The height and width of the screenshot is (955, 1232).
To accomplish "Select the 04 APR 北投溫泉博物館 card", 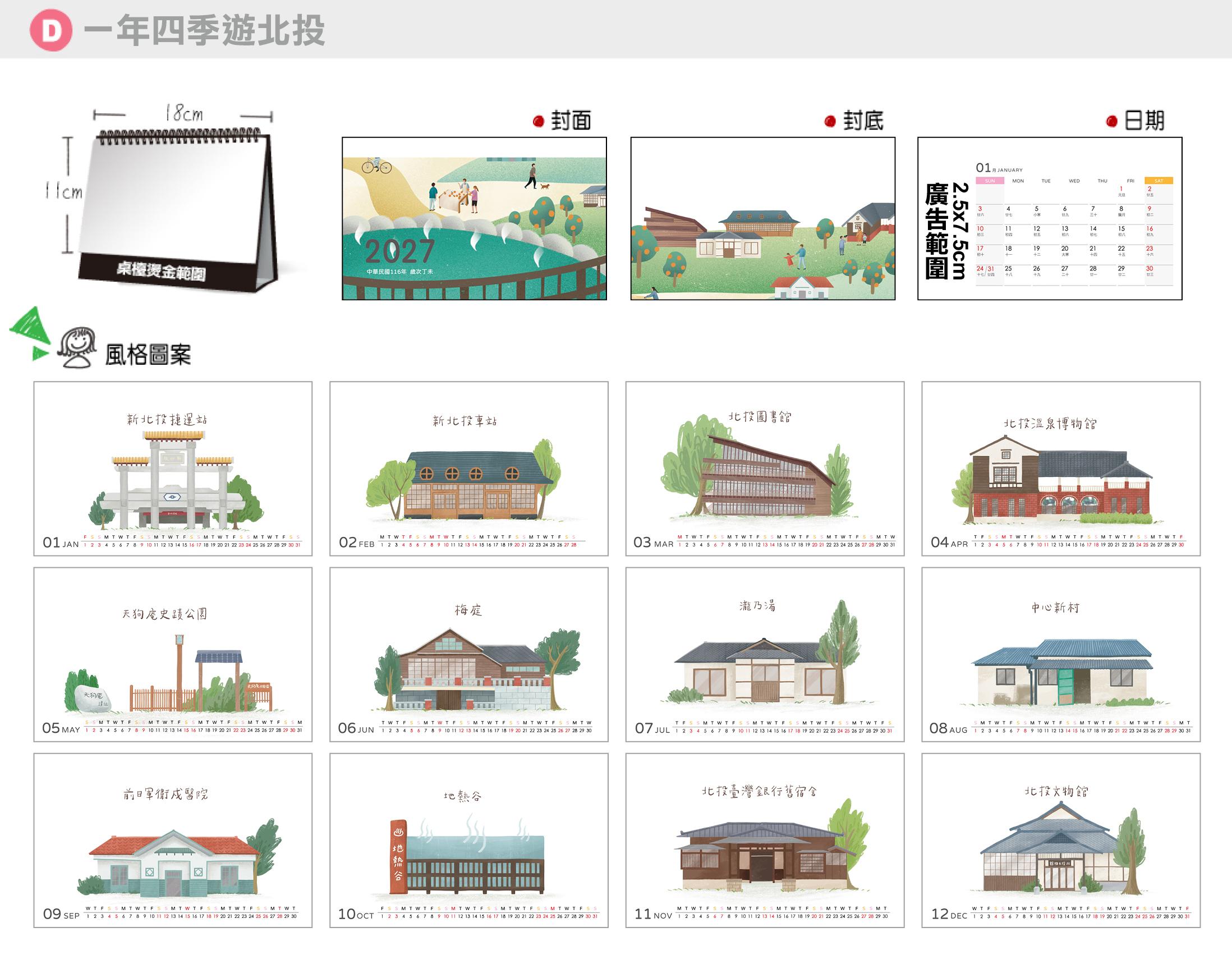I will (x=1061, y=469).
